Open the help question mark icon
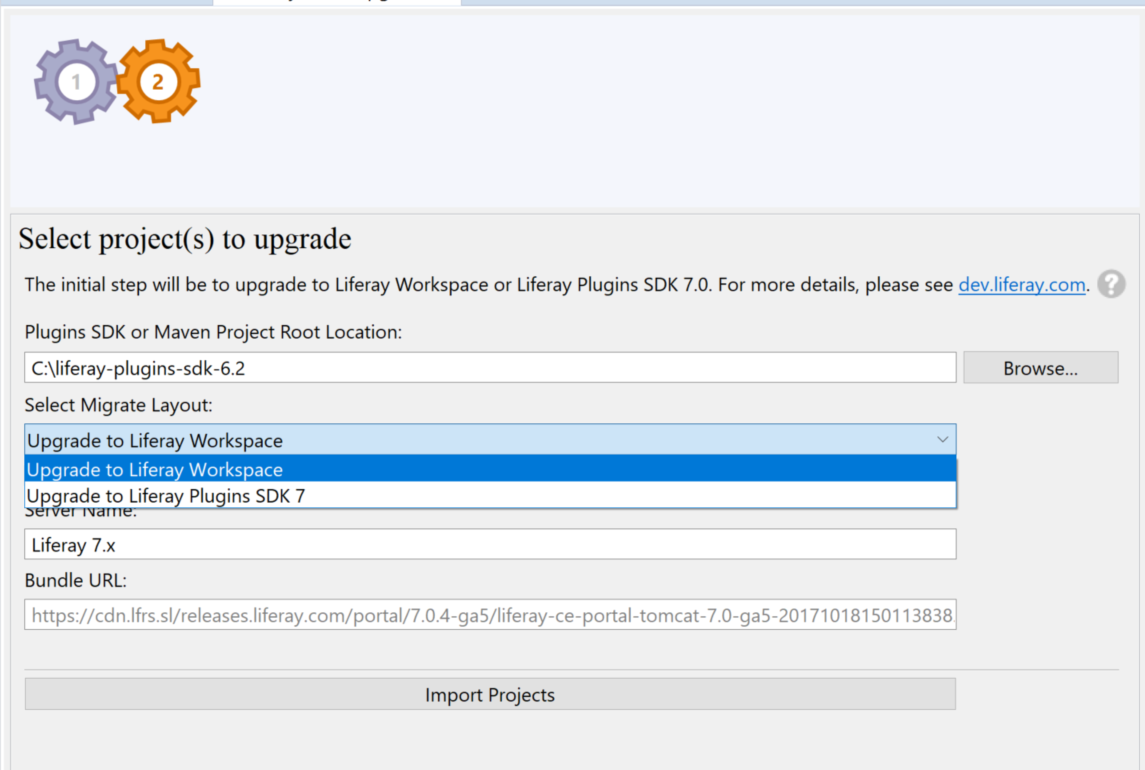The height and width of the screenshot is (770, 1145). click(x=1111, y=284)
